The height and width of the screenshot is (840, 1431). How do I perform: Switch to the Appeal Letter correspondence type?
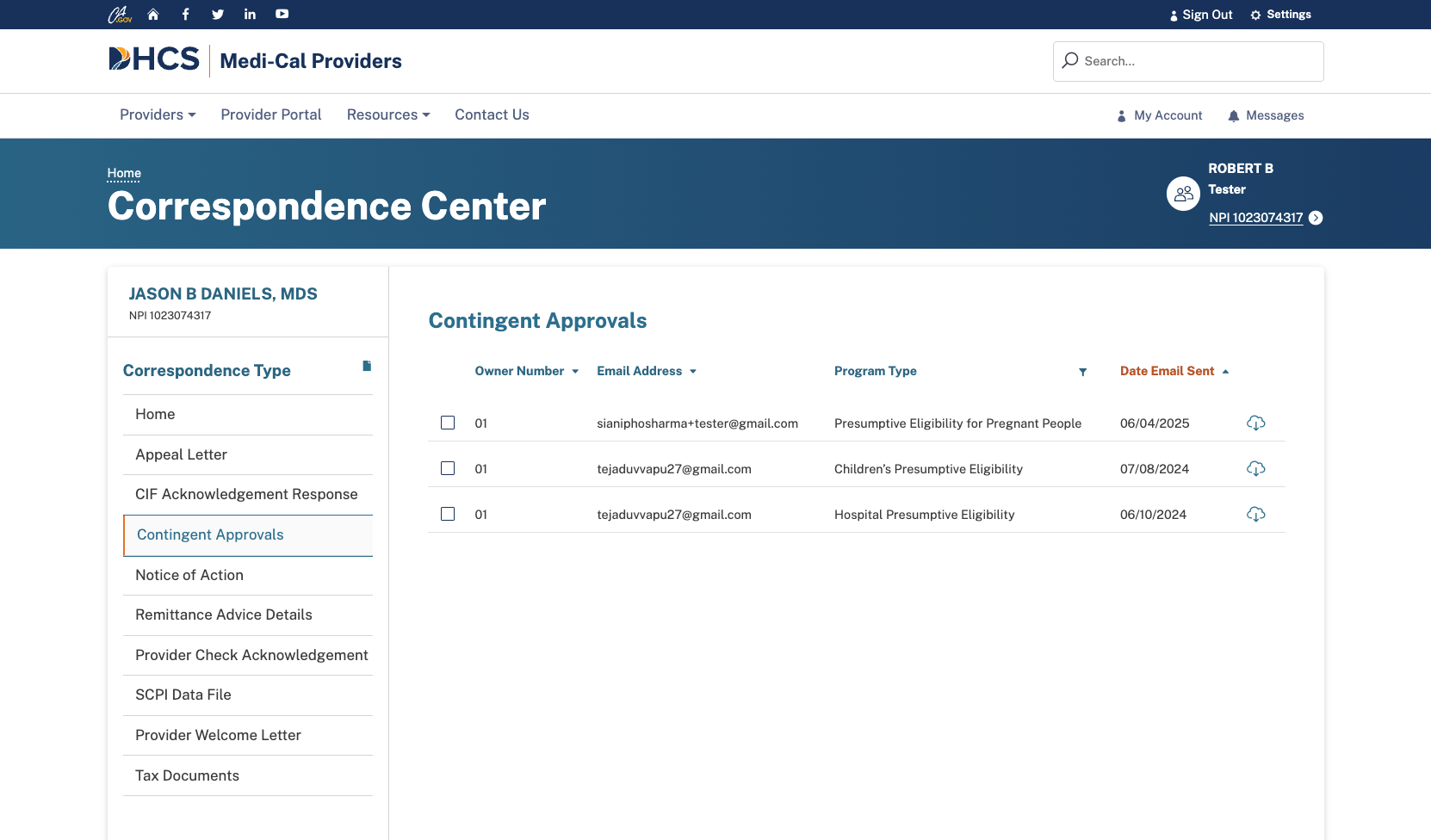tap(181, 454)
